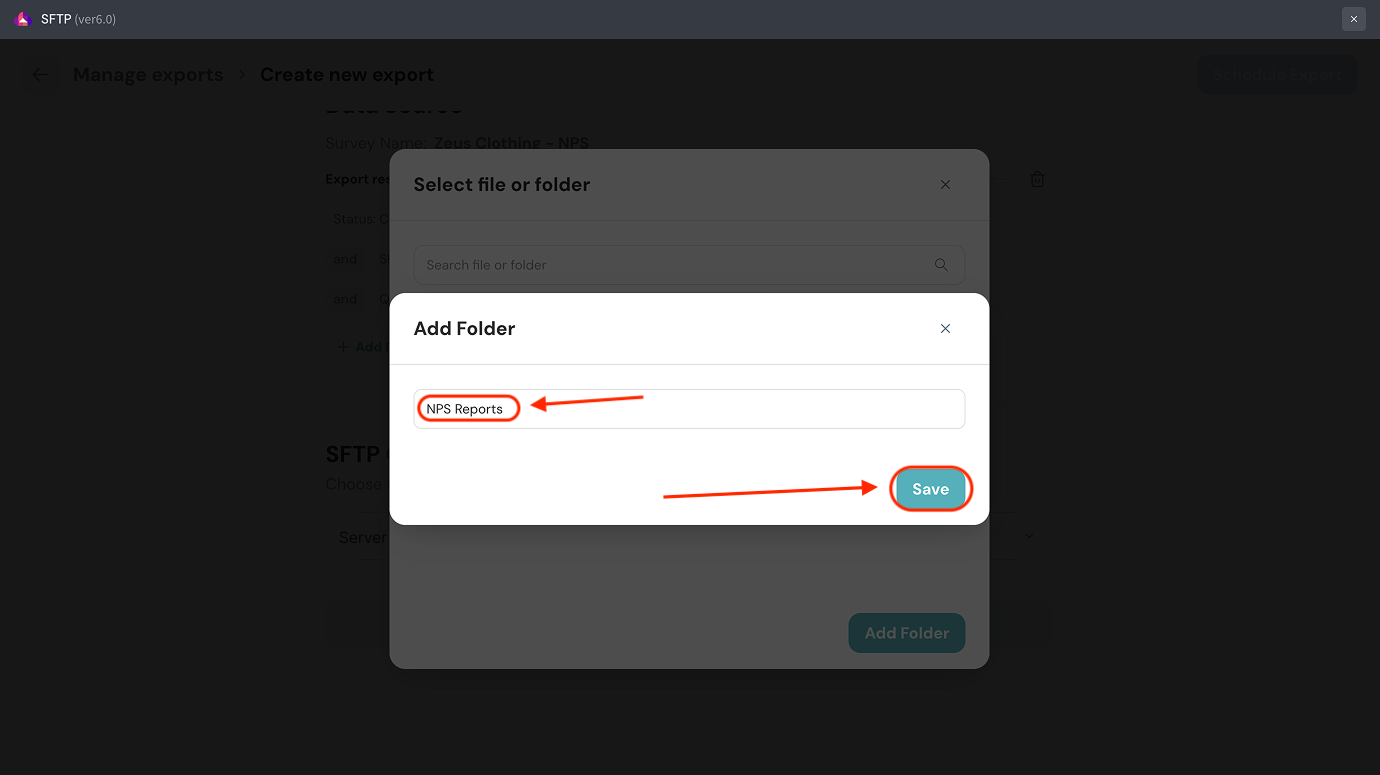Expand the Server dropdown chevron
This screenshot has width=1380, height=775.
point(1030,536)
